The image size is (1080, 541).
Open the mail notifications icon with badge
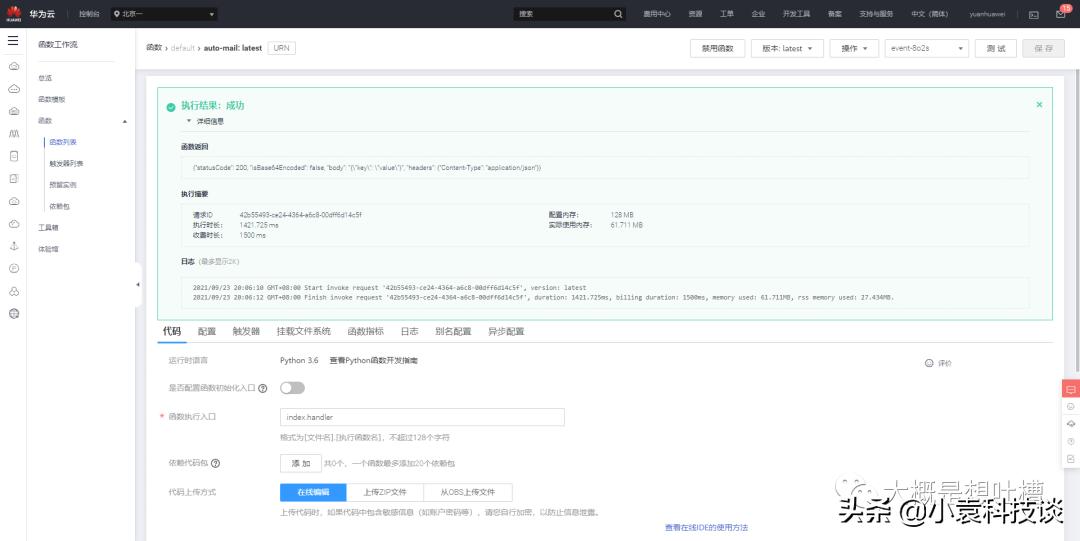[x=1060, y=14]
